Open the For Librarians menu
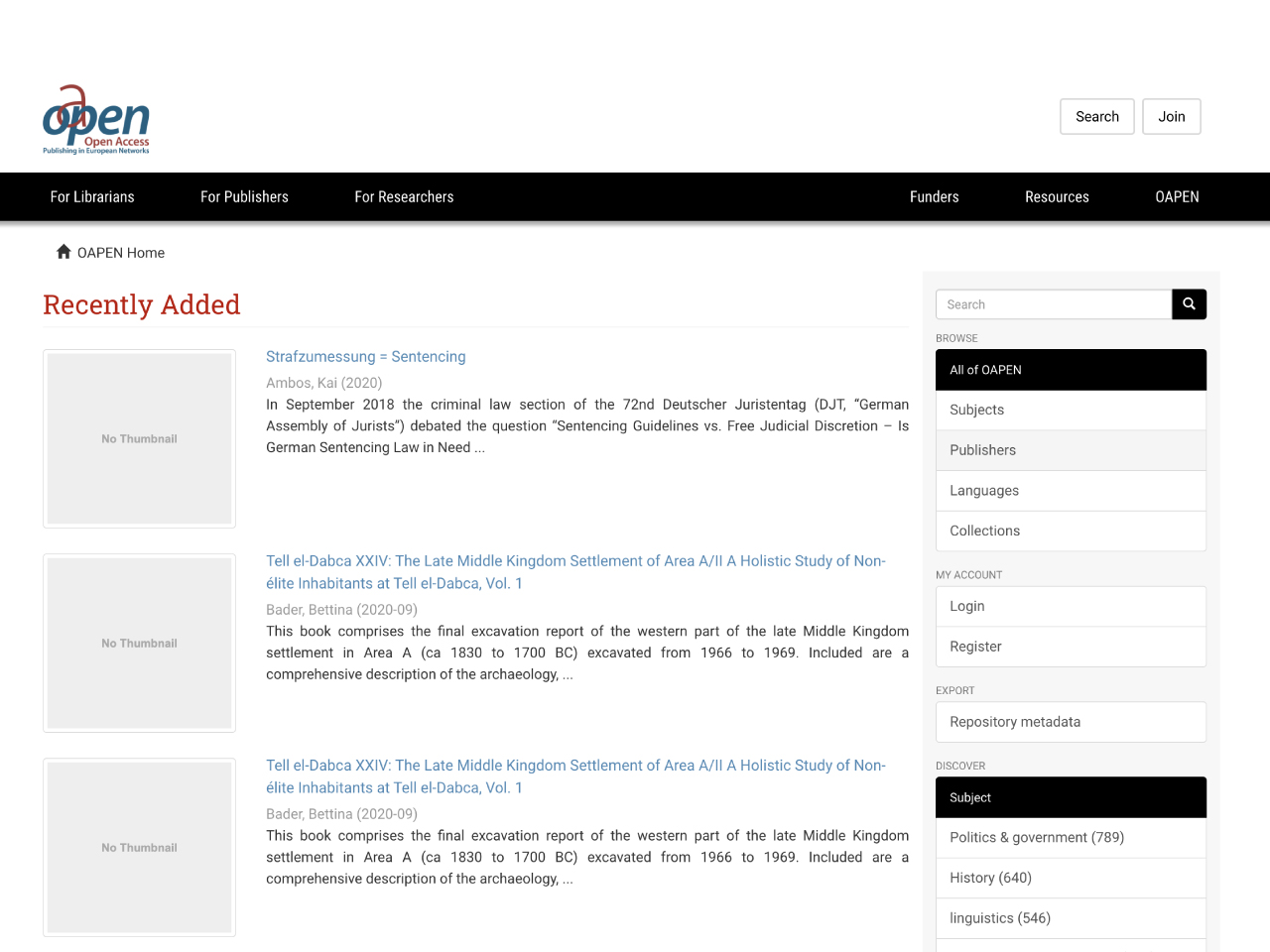Image resolution: width=1270 pixels, height=952 pixels. click(91, 196)
